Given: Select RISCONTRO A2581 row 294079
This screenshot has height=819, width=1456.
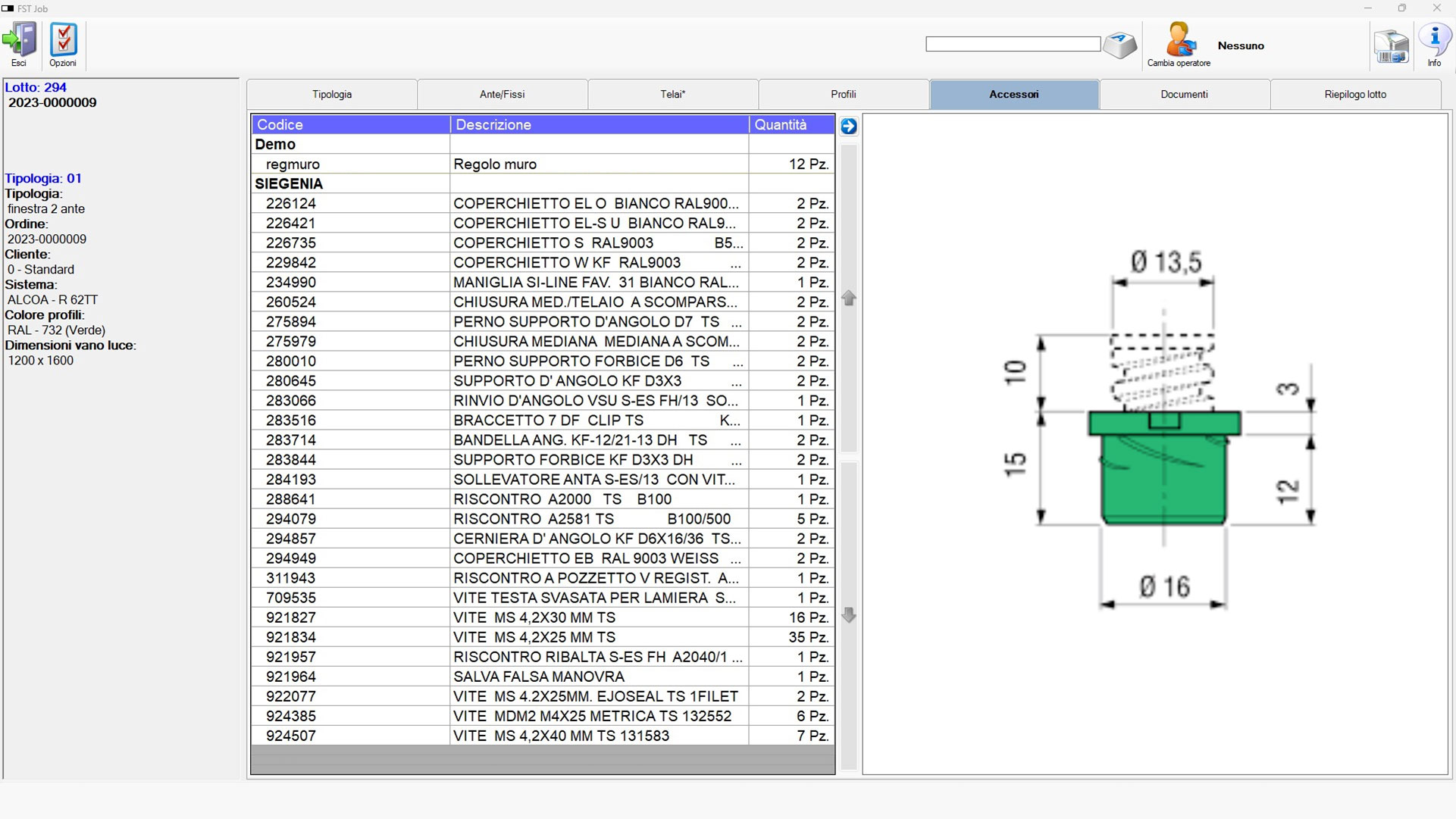Looking at the screenshot, I should tap(543, 518).
